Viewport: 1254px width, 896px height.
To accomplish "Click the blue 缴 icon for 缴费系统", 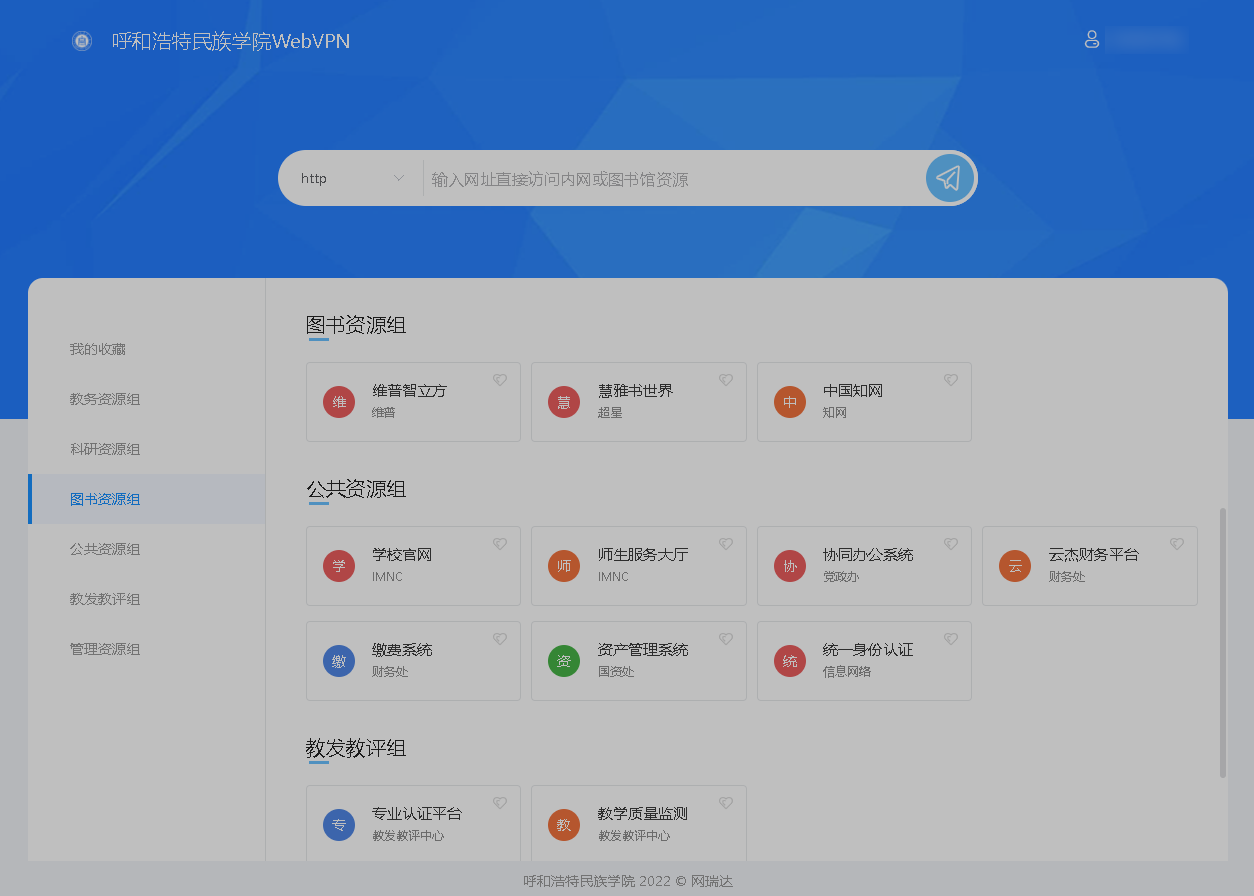I will 339,661.
